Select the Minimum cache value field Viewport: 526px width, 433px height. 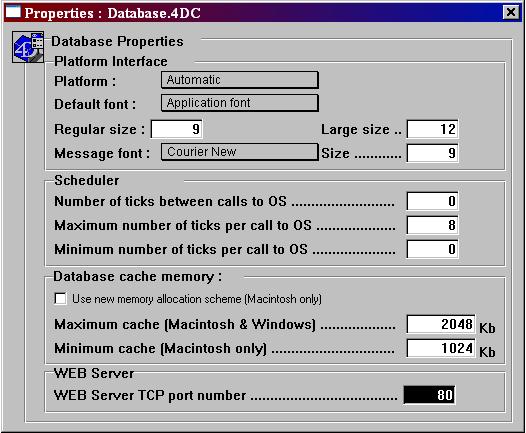click(441, 348)
